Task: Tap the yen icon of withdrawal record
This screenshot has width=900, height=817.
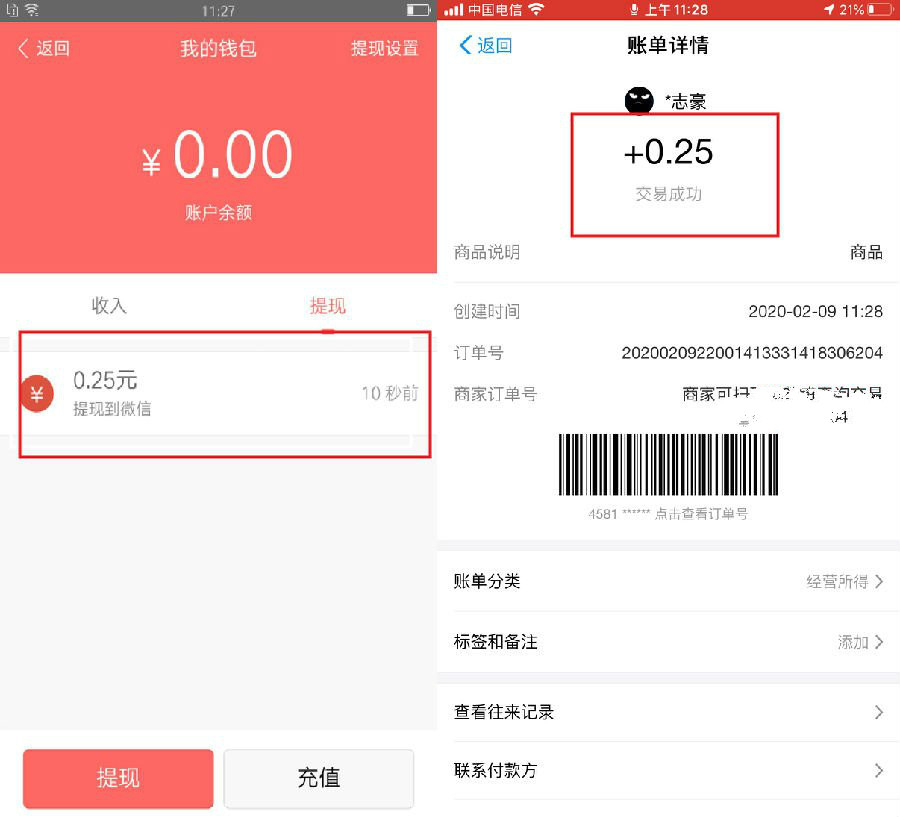Action: 37,394
